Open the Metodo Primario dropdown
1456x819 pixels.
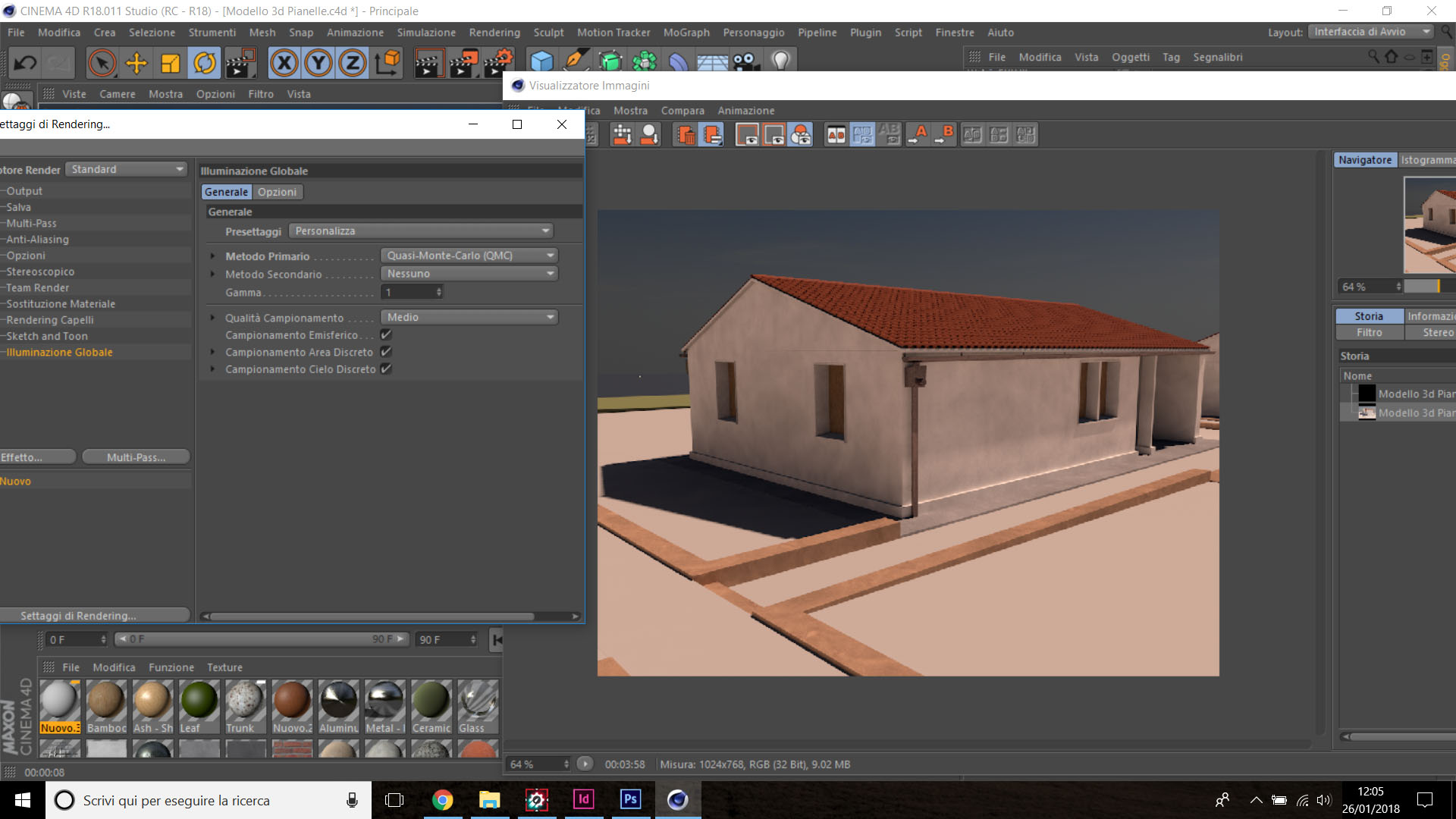tap(469, 256)
